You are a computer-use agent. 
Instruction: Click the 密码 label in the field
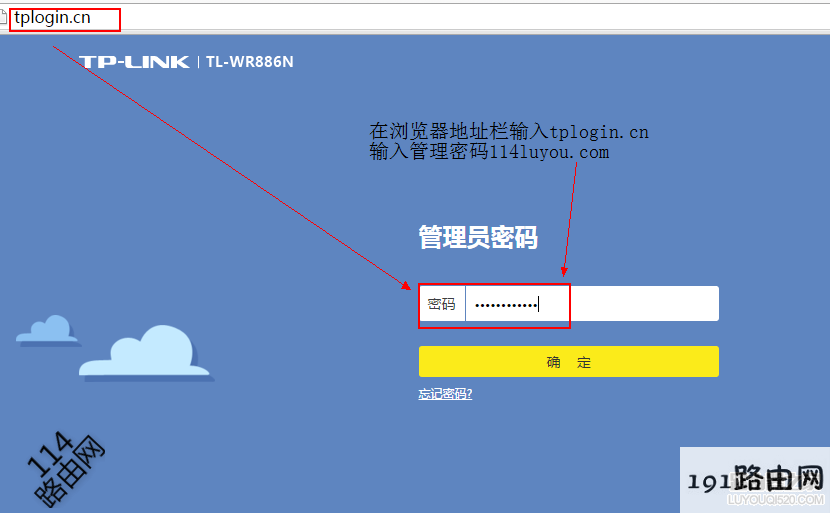pyautogui.click(x=441, y=304)
